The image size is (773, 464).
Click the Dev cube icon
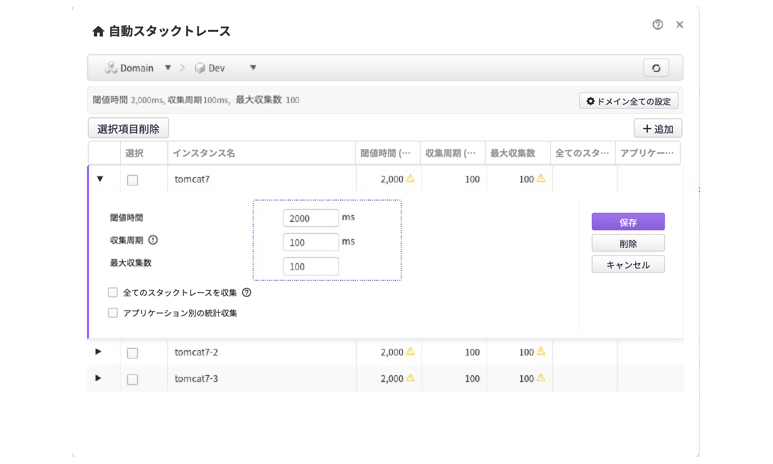tap(200, 68)
